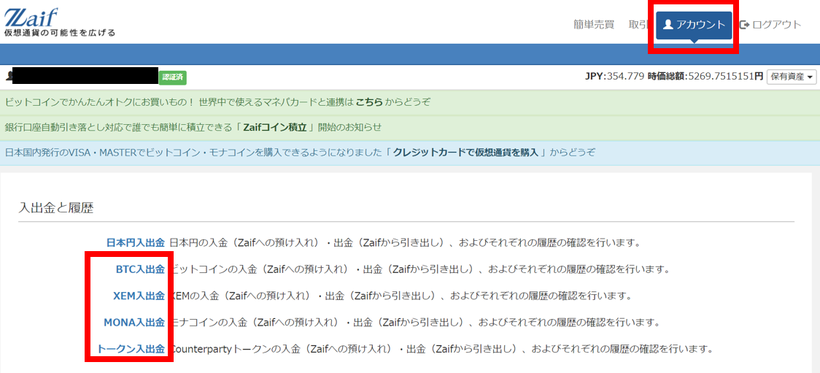Image resolution: width=820 pixels, height=373 pixels.
Task: Open the 取引 menu item
Action: pos(638,25)
